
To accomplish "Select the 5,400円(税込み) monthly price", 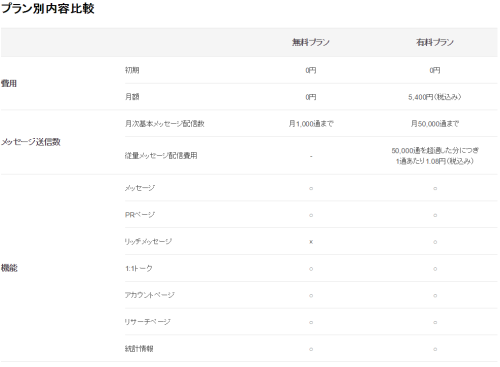I will 435,97.
